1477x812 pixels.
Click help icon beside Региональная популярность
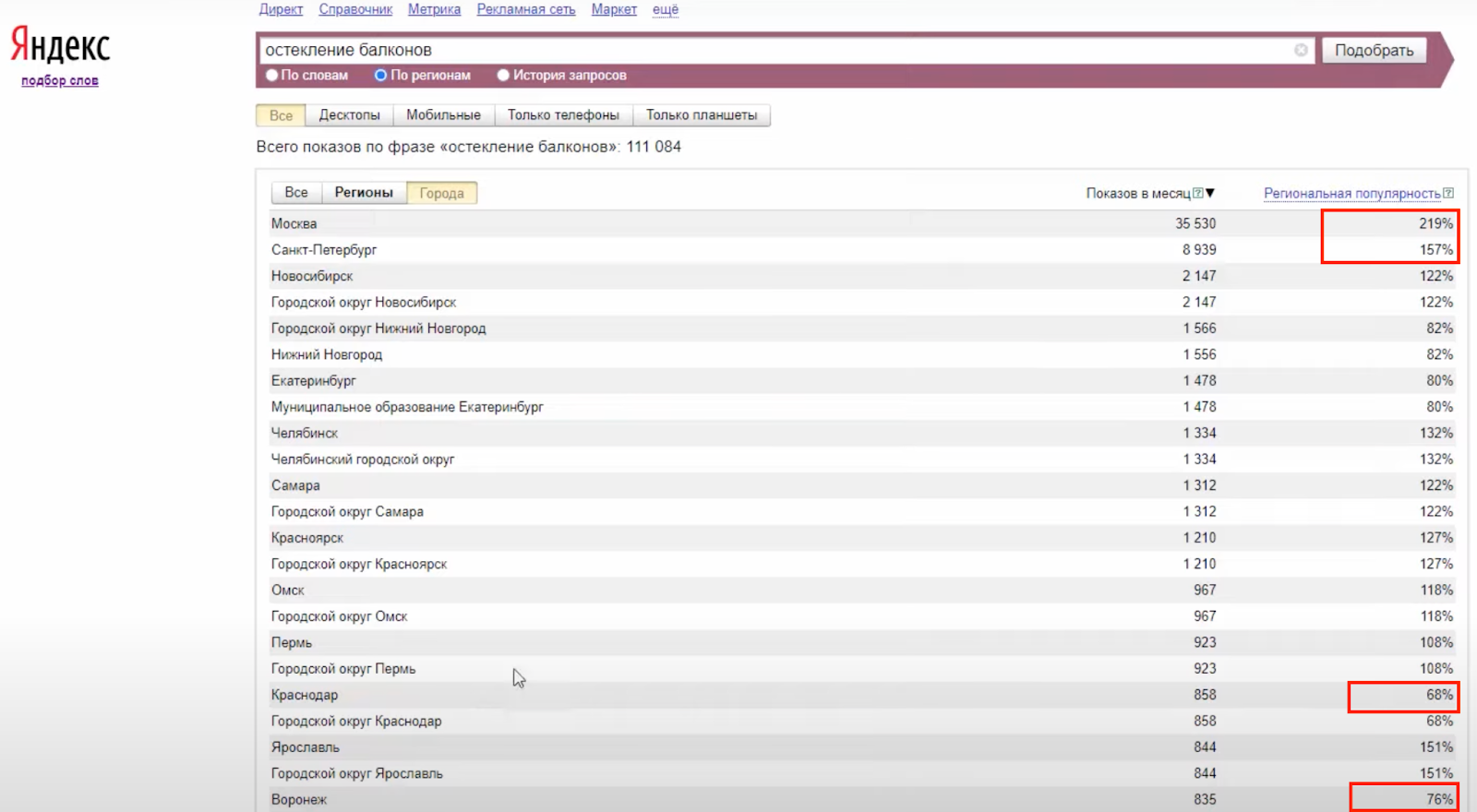1448,194
